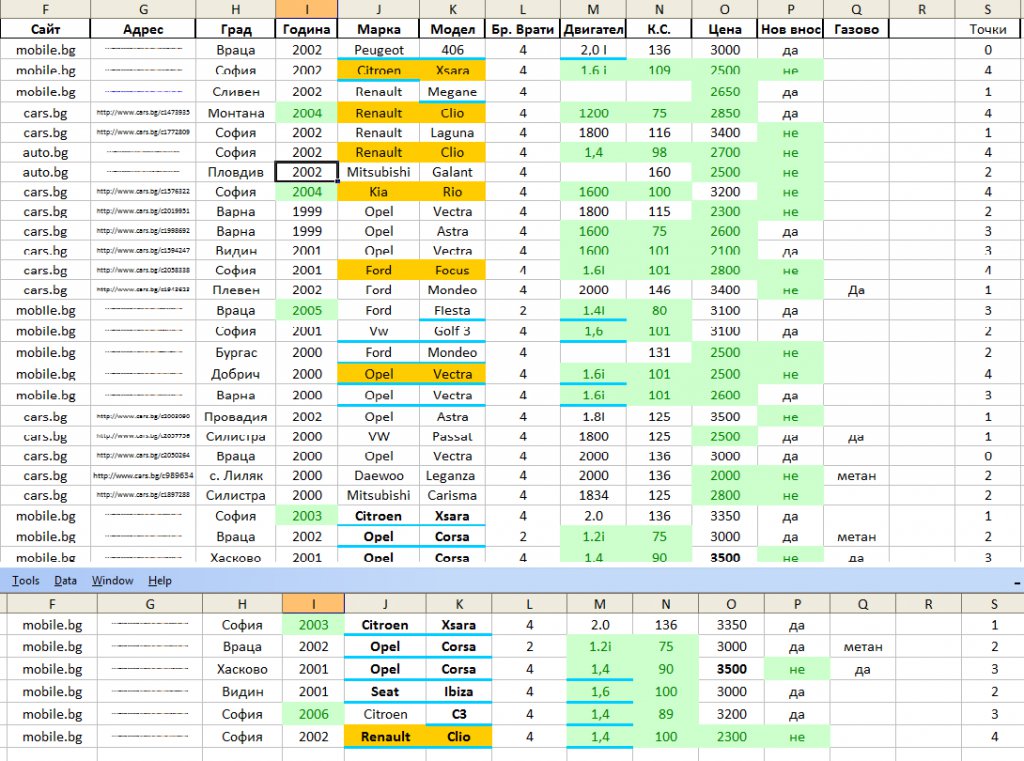1024x761 pixels.
Task: Select the "Цена" header cell
Action: tap(724, 29)
